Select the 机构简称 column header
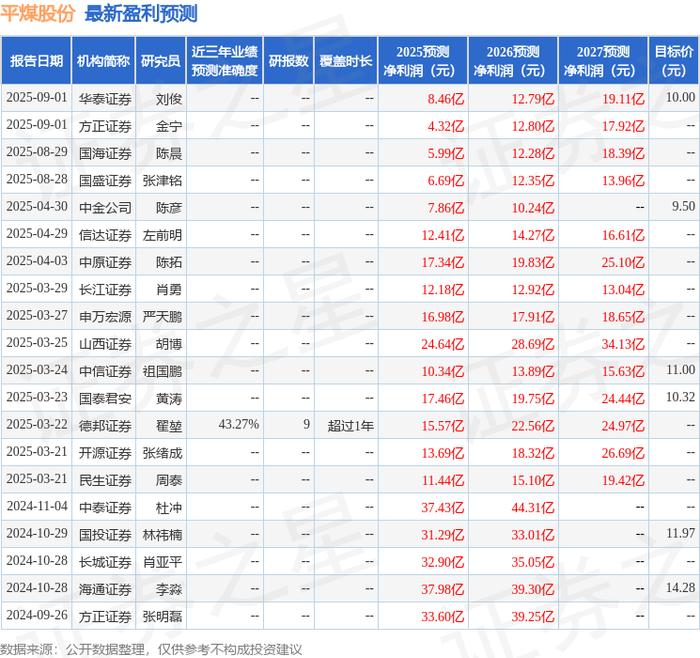This screenshot has height=658, width=700. tap(103, 61)
